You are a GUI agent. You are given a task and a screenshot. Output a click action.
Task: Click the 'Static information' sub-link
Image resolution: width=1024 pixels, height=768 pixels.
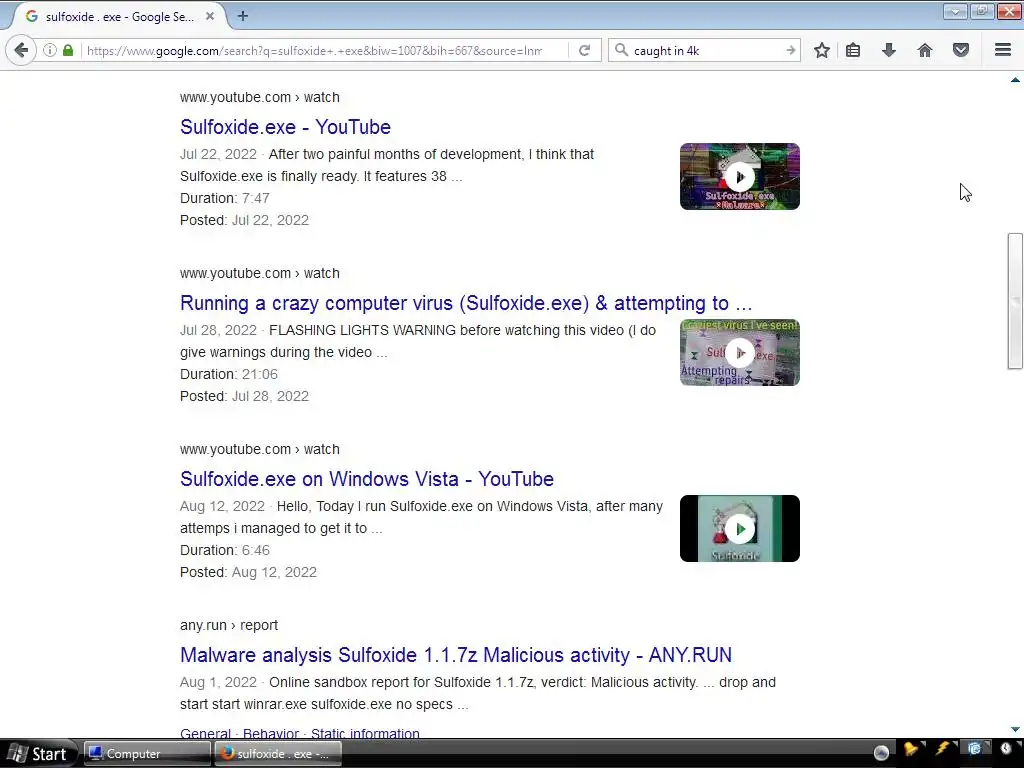[365, 733]
